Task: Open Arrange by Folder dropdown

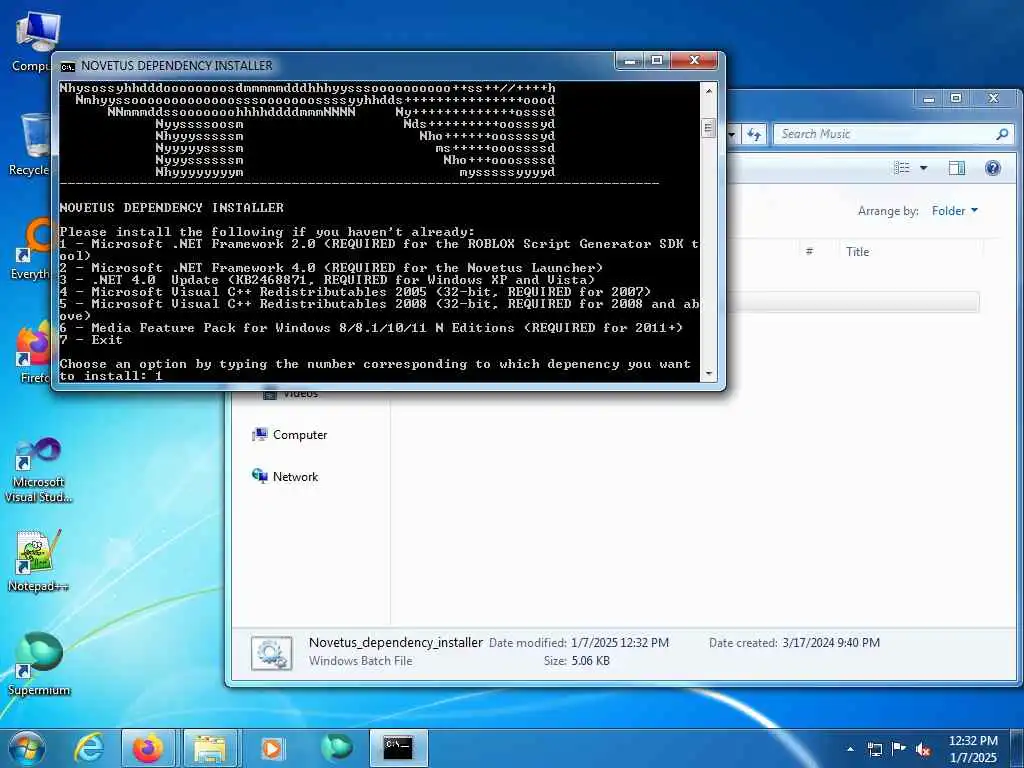Action: (955, 210)
